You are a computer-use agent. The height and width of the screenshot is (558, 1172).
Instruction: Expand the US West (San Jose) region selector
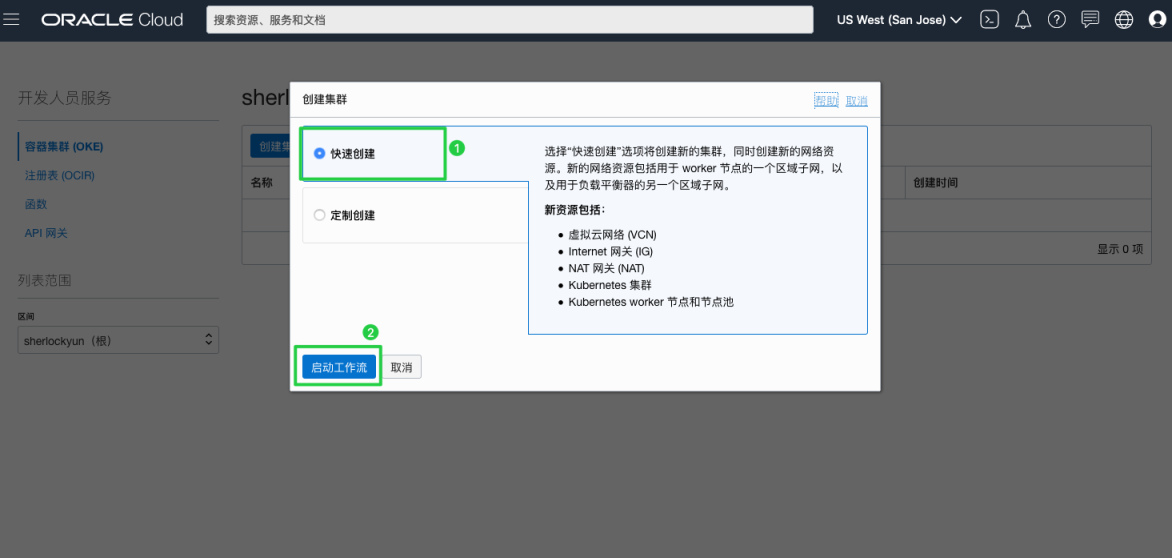899,20
